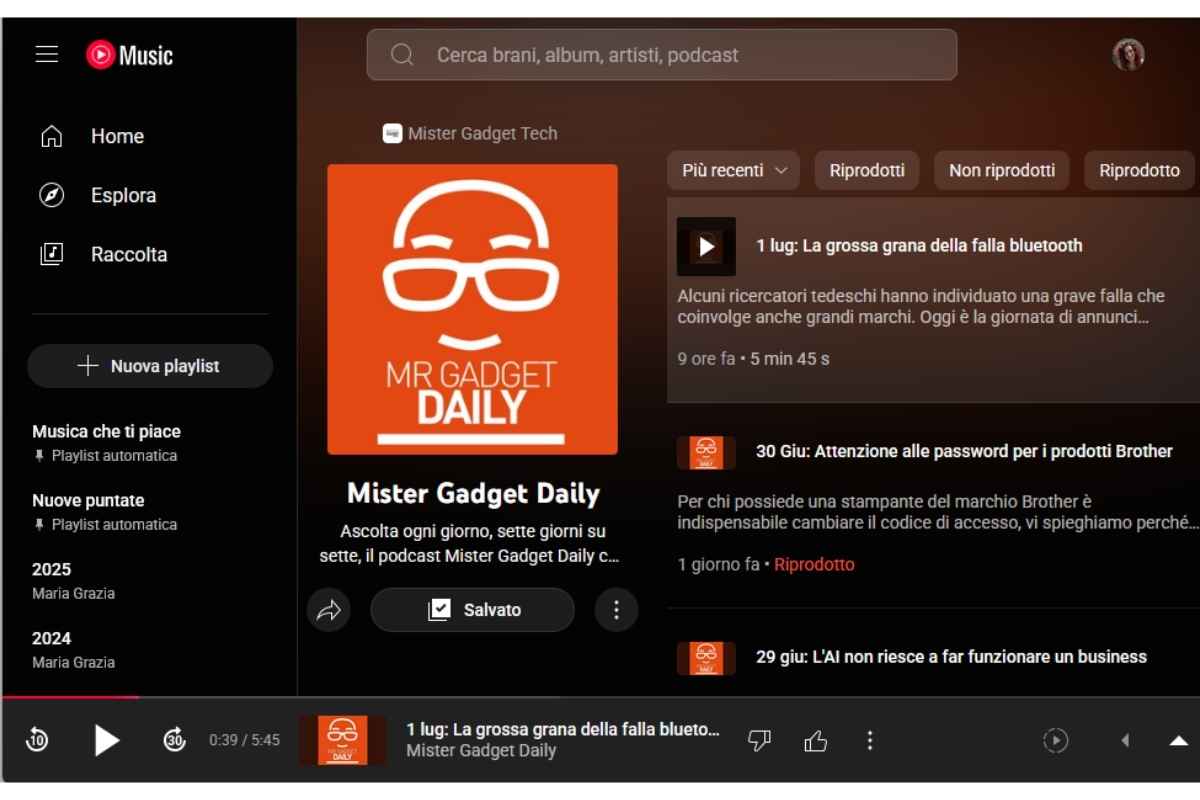Click the left-pointing triangle in player bar
The width and height of the screenshot is (1200, 800).
click(1125, 740)
